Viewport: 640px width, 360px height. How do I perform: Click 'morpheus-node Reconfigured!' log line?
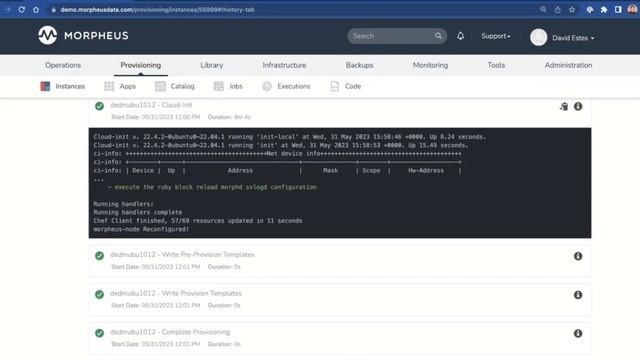click(141, 229)
